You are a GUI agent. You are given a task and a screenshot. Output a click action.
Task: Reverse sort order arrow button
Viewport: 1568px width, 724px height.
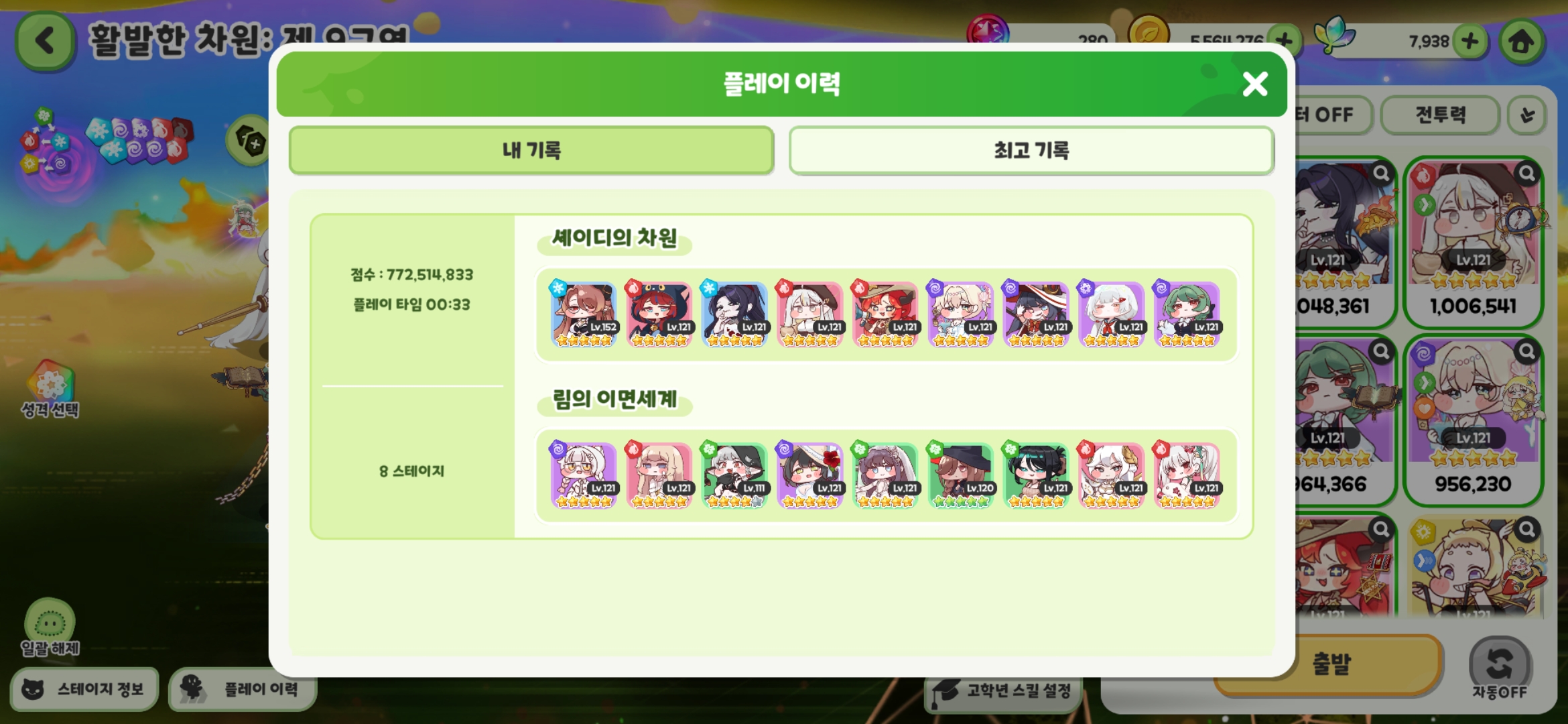[1527, 115]
